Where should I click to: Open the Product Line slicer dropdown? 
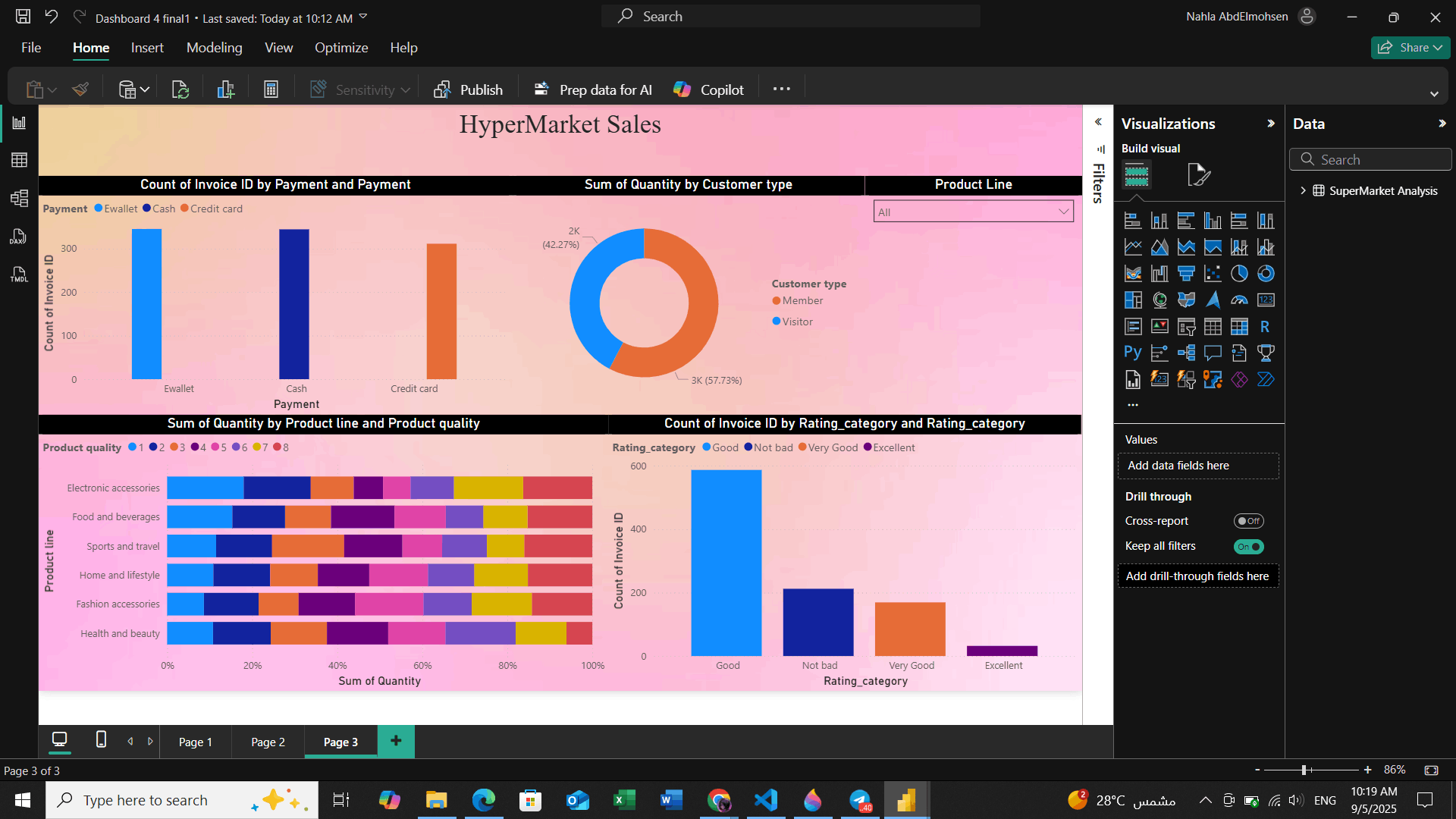coord(1063,212)
